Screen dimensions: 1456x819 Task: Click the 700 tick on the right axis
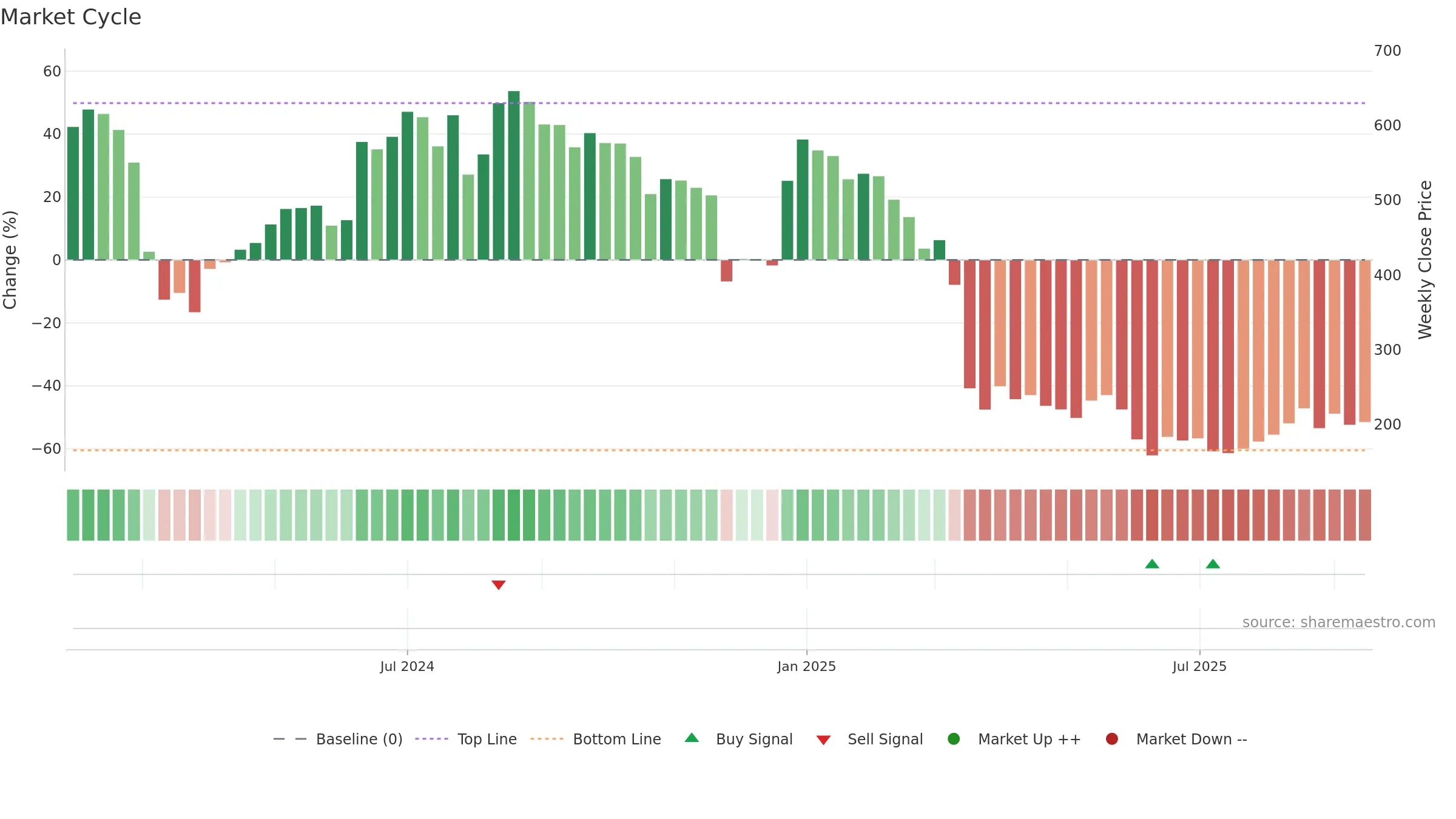[x=1387, y=51]
